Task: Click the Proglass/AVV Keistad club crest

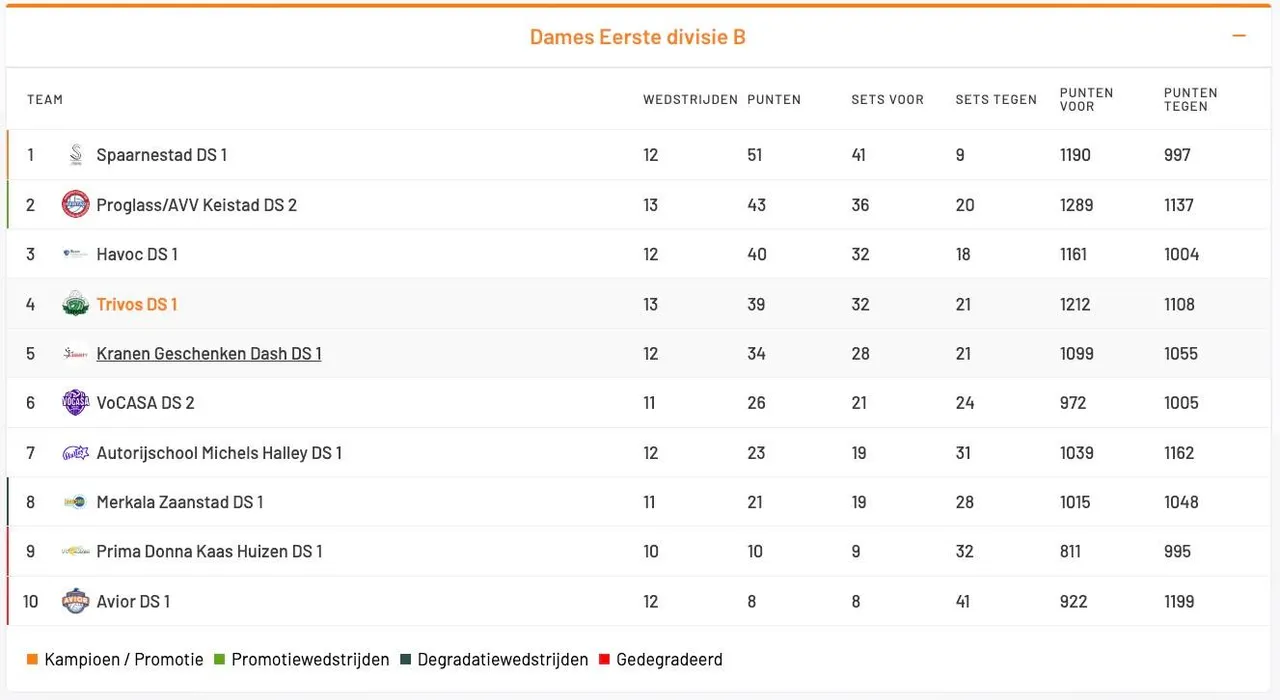Action: (x=75, y=204)
